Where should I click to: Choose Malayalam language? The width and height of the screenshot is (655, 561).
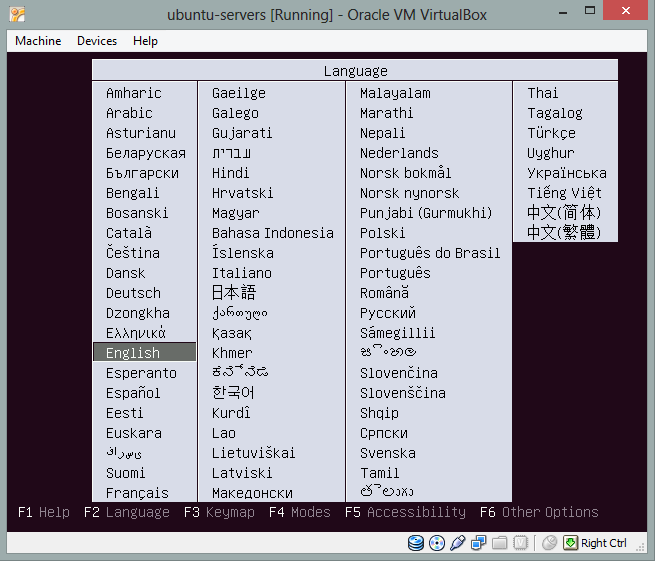(395, 93)
